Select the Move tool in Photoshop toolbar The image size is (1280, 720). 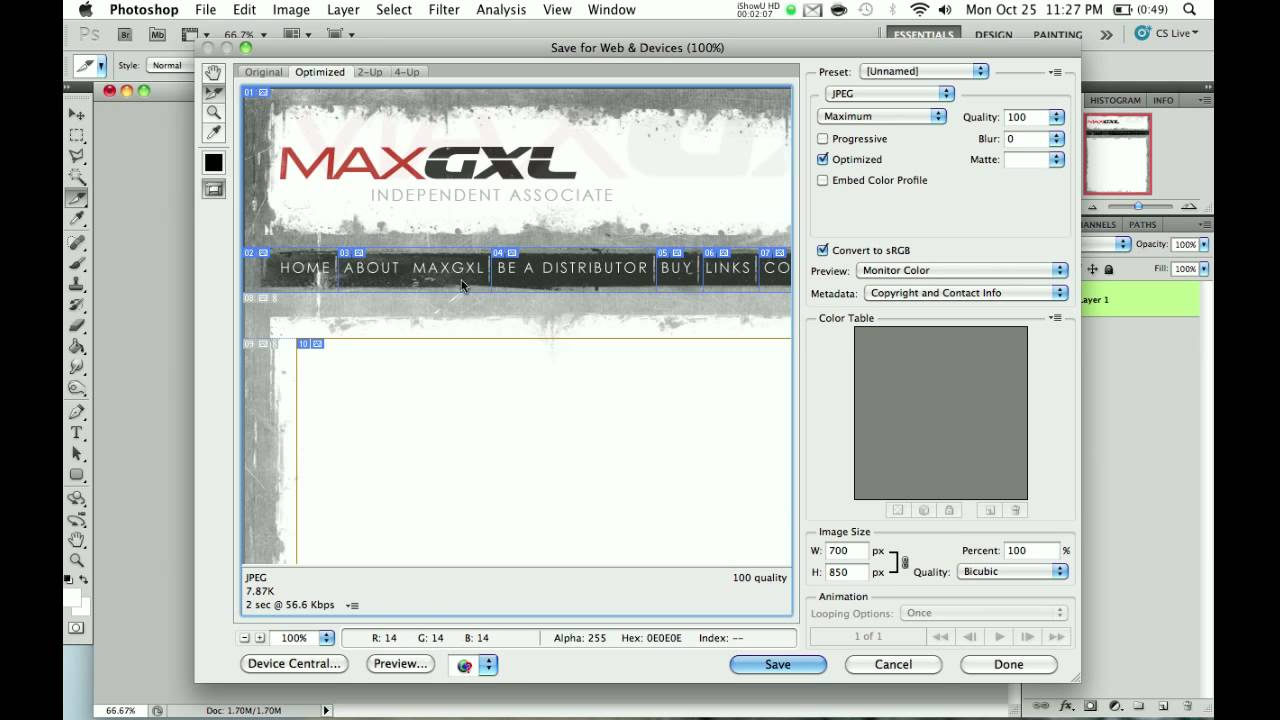click(x=77, y=114)
